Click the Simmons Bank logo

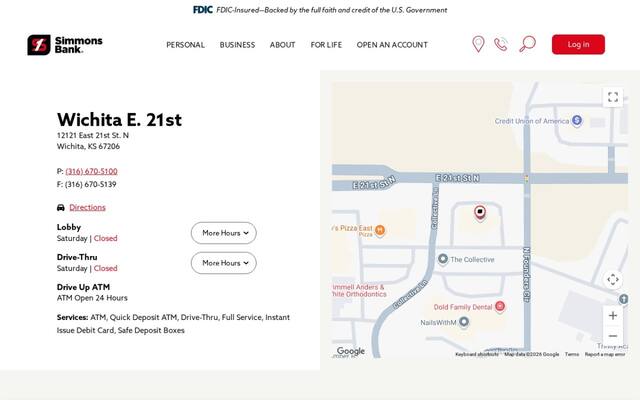coord(65,44)
